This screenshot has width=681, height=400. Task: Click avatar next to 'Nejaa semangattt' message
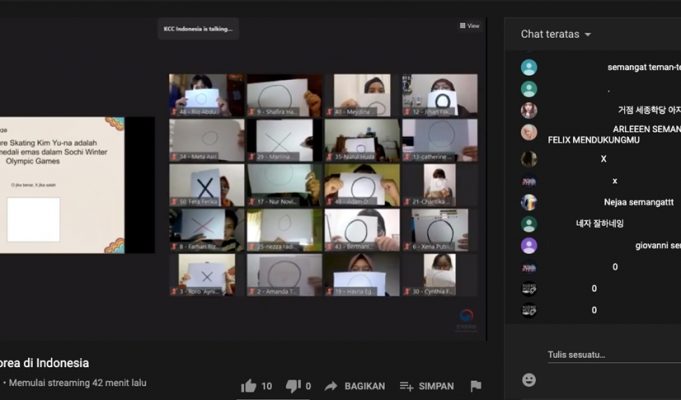[529, 202]
